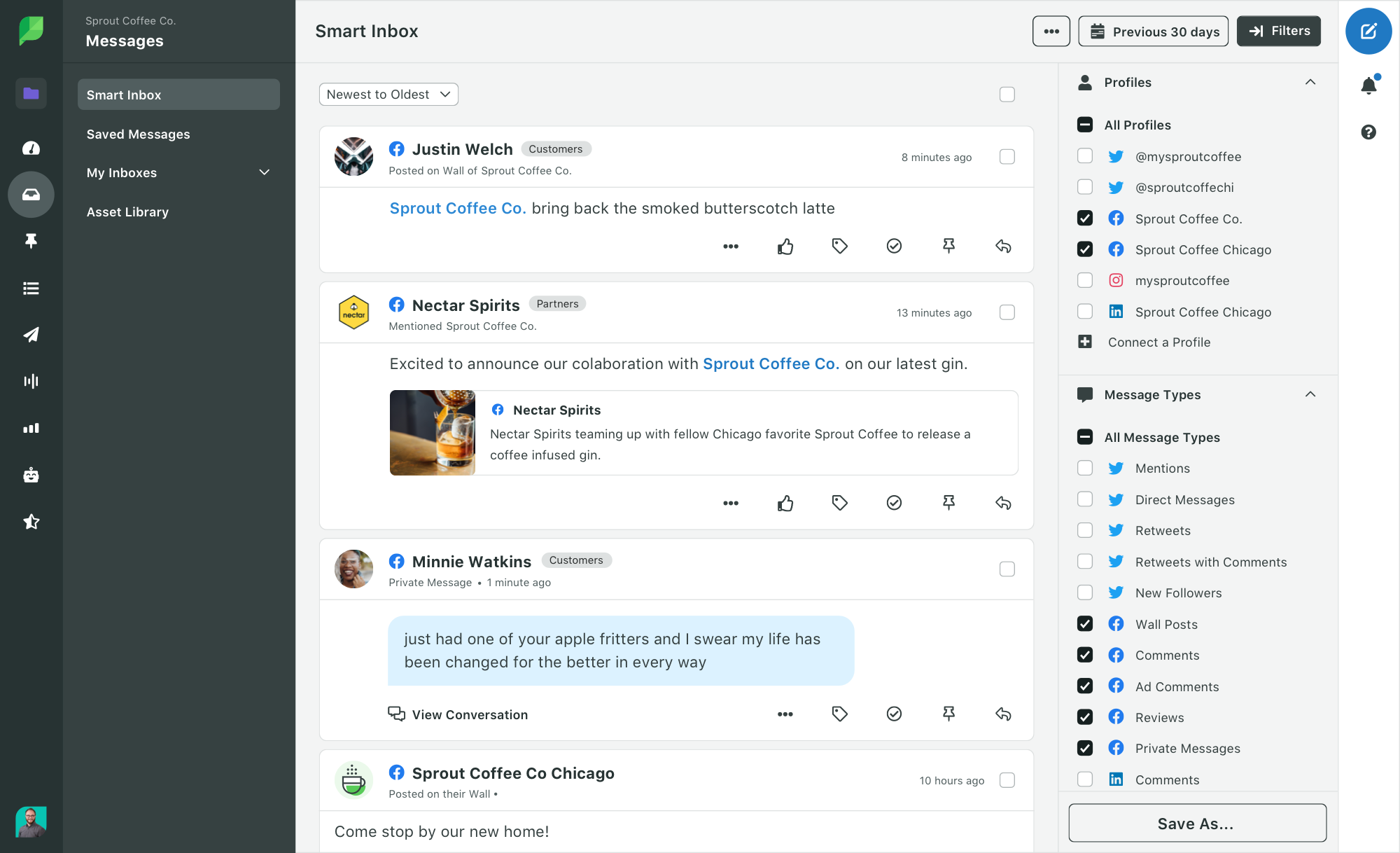
Task: Reply to Justin Welch's message
Action: 1003,246
